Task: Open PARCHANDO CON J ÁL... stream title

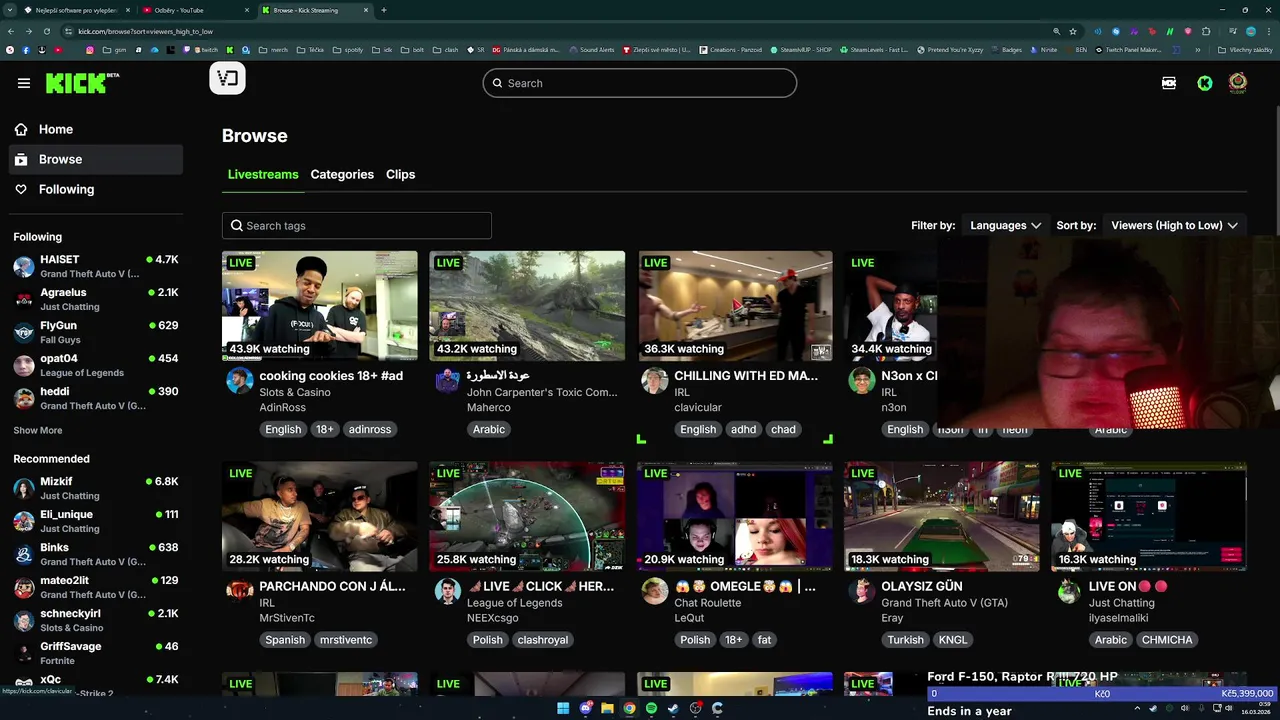Action: (332, 586)
